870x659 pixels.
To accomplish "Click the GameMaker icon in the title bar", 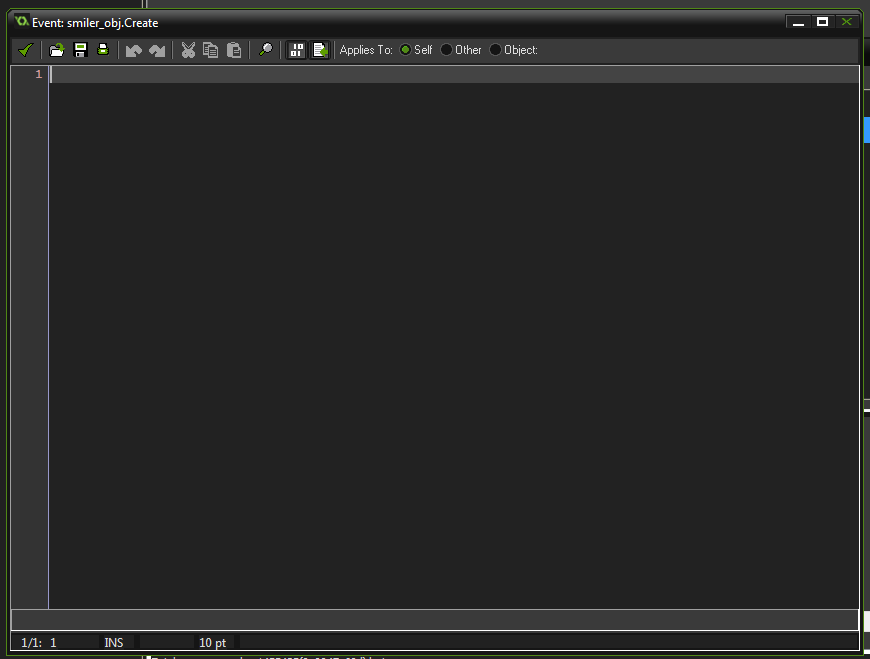I will pos(22,22).
